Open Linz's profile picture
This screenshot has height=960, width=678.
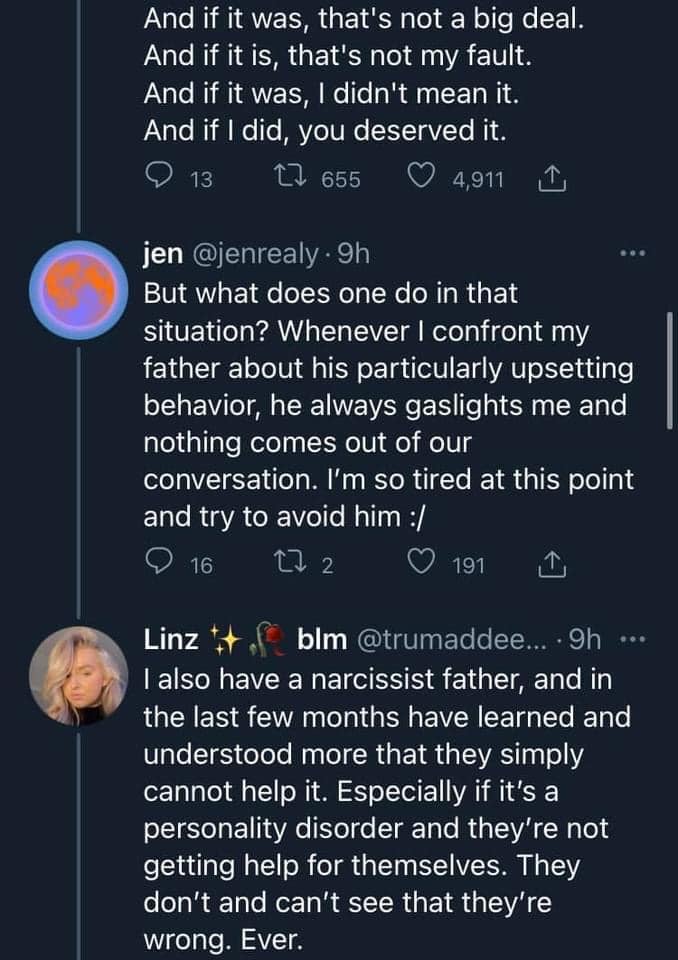(x=78, y=676)
